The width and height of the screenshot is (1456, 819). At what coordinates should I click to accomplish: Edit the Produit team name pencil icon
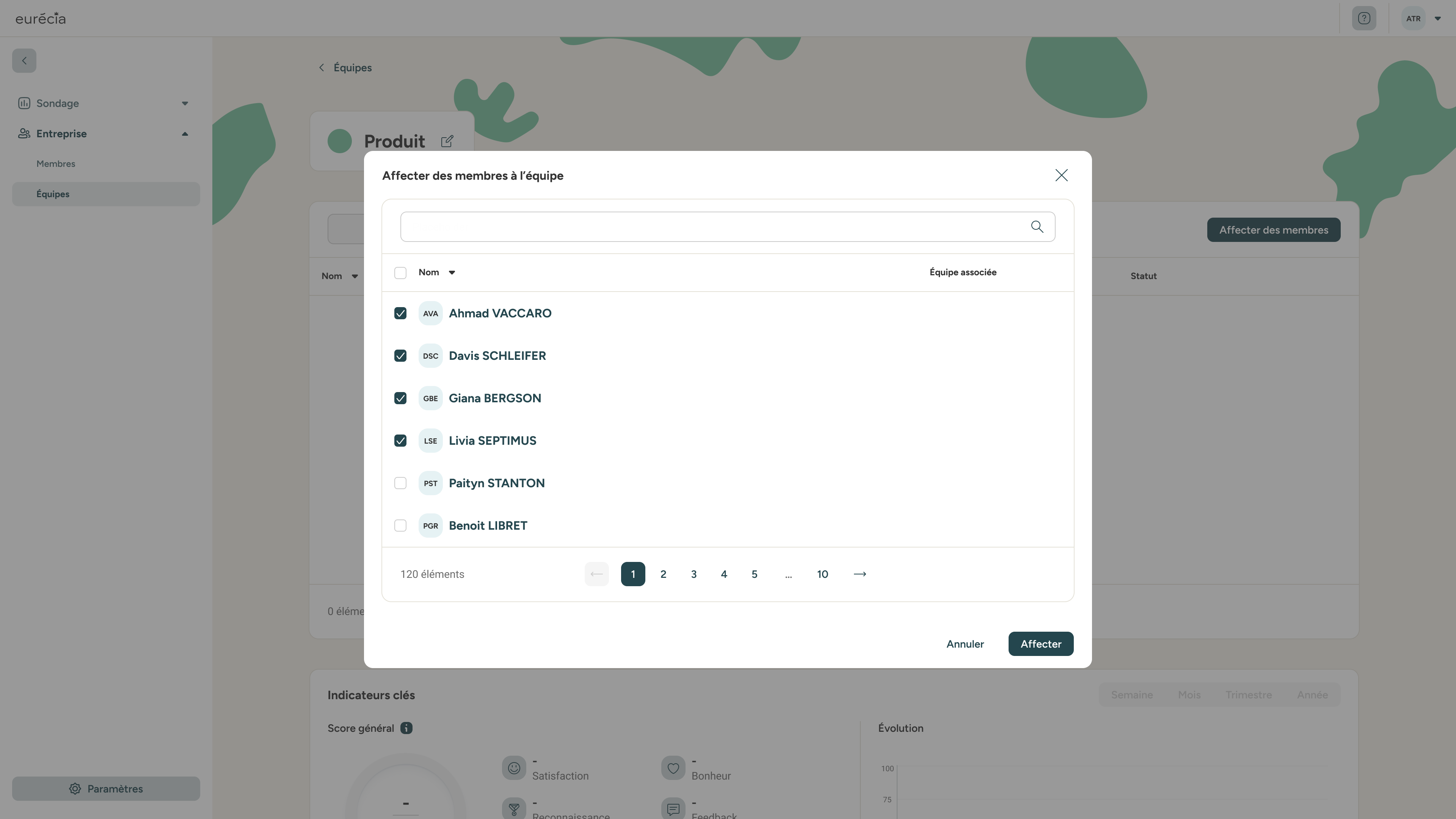point(447,141)
